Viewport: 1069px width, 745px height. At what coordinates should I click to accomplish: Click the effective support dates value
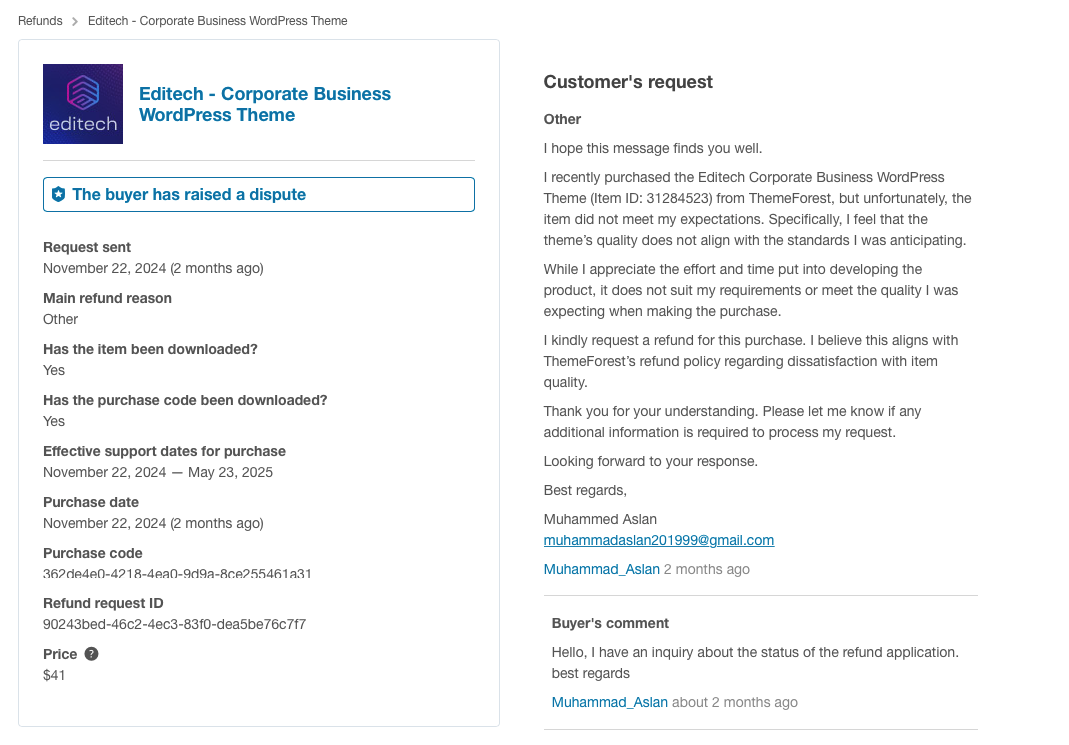(158, 472)
